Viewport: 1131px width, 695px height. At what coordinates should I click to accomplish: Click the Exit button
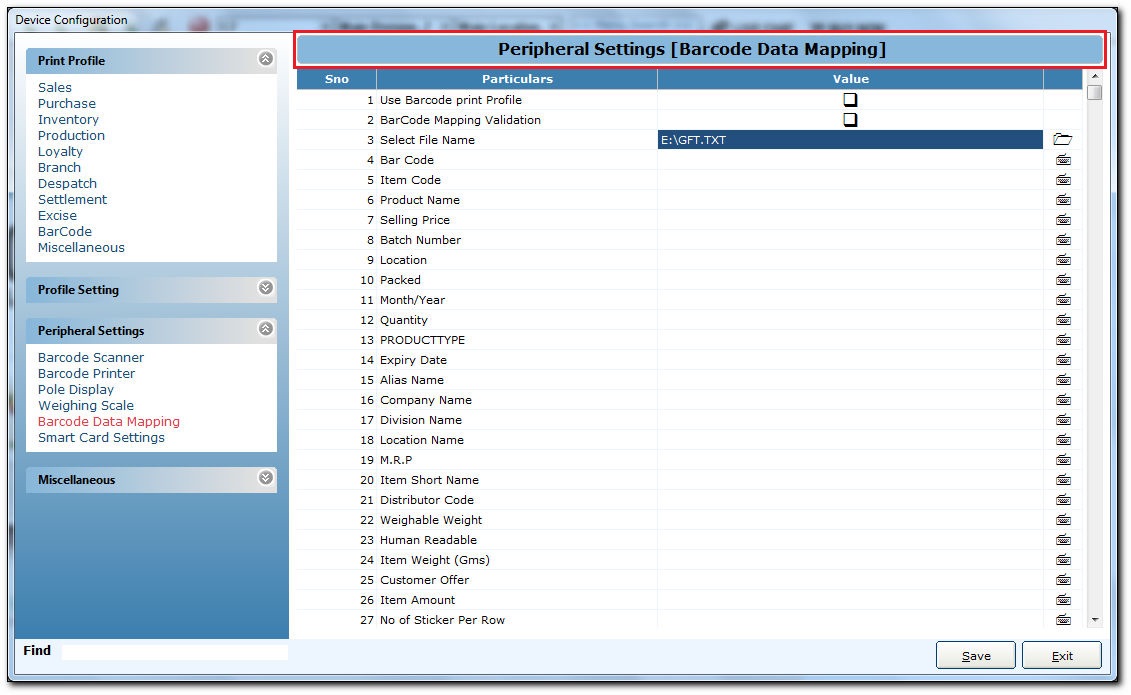pyautogui.click(x=1062, y=655)
